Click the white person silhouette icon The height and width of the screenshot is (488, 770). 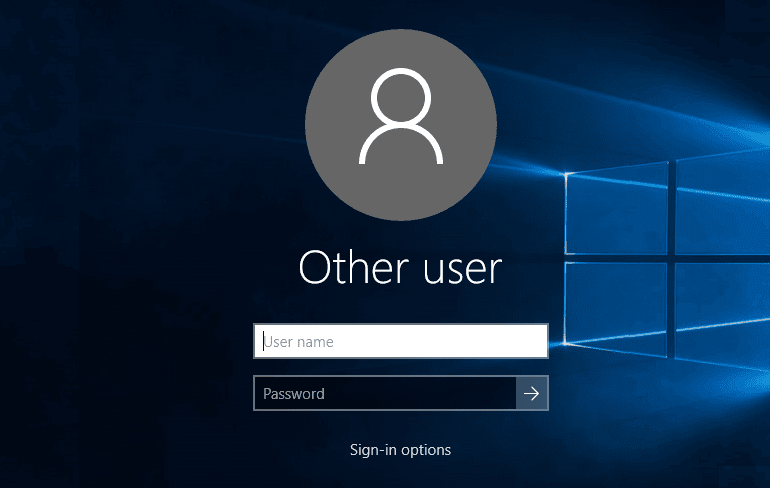tap(401, 116)
